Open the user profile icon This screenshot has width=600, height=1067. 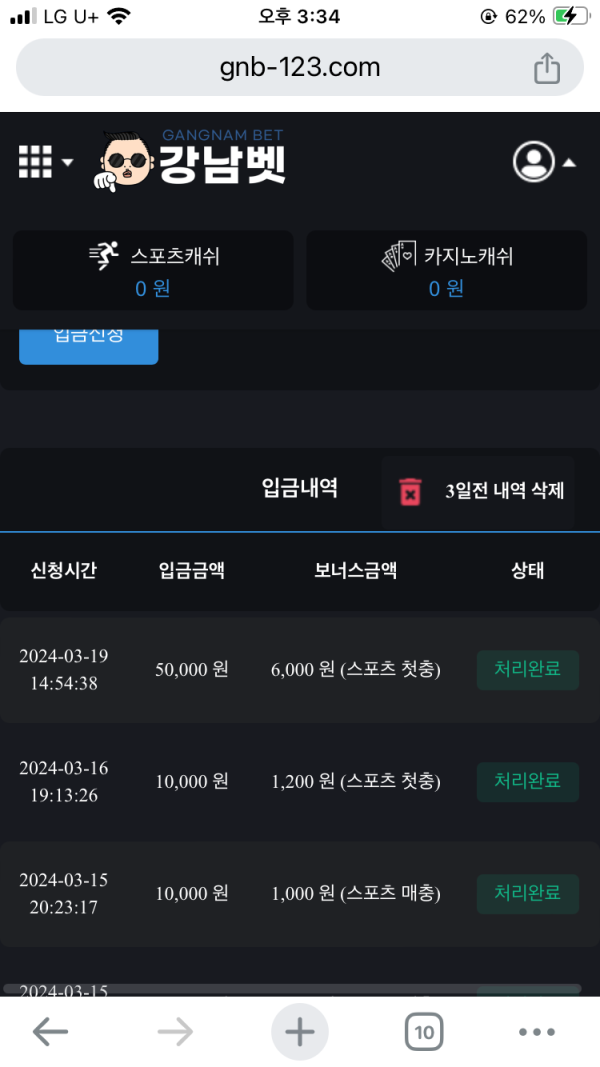533,161
